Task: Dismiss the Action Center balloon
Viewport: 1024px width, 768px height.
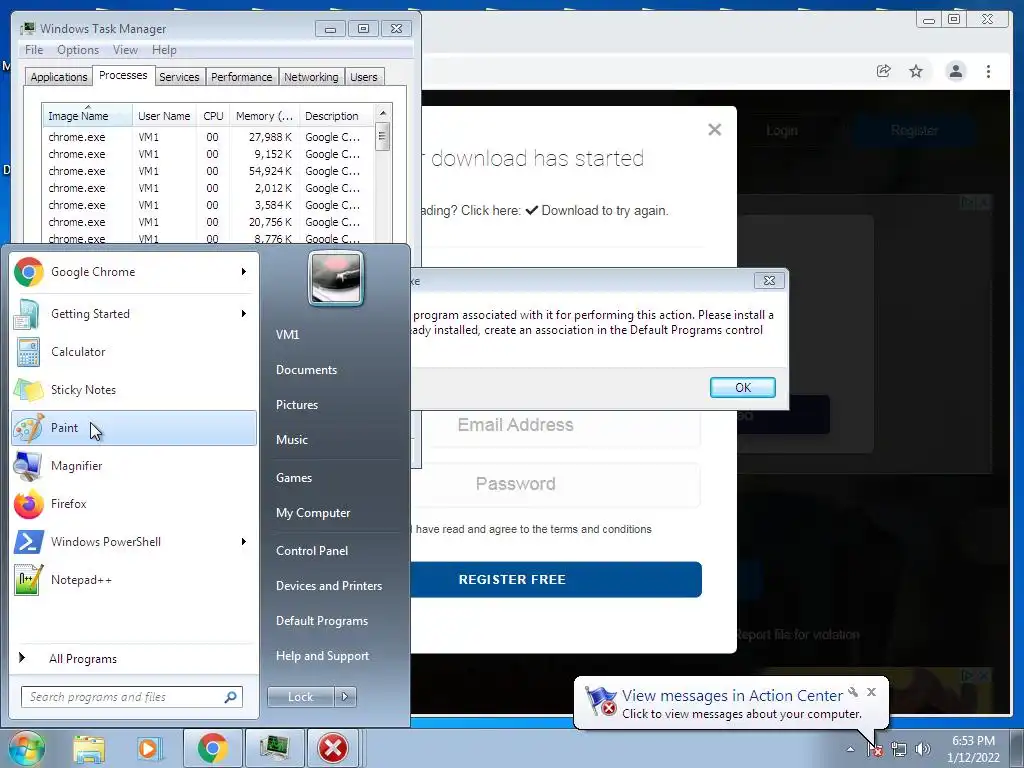Action: tap(871, 692)
